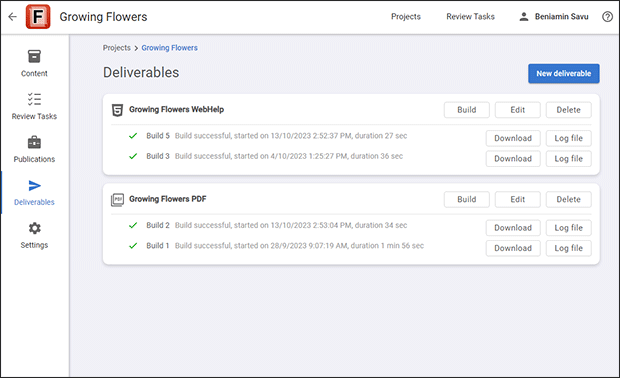Build the Growing Flowers WebHelp deliverable
The width and height of the screenshot is (620, 378).
tap(467, 110)
